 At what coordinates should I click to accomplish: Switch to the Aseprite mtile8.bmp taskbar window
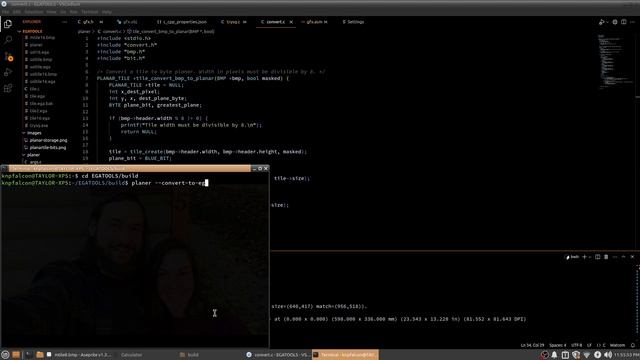coord(80,355)
